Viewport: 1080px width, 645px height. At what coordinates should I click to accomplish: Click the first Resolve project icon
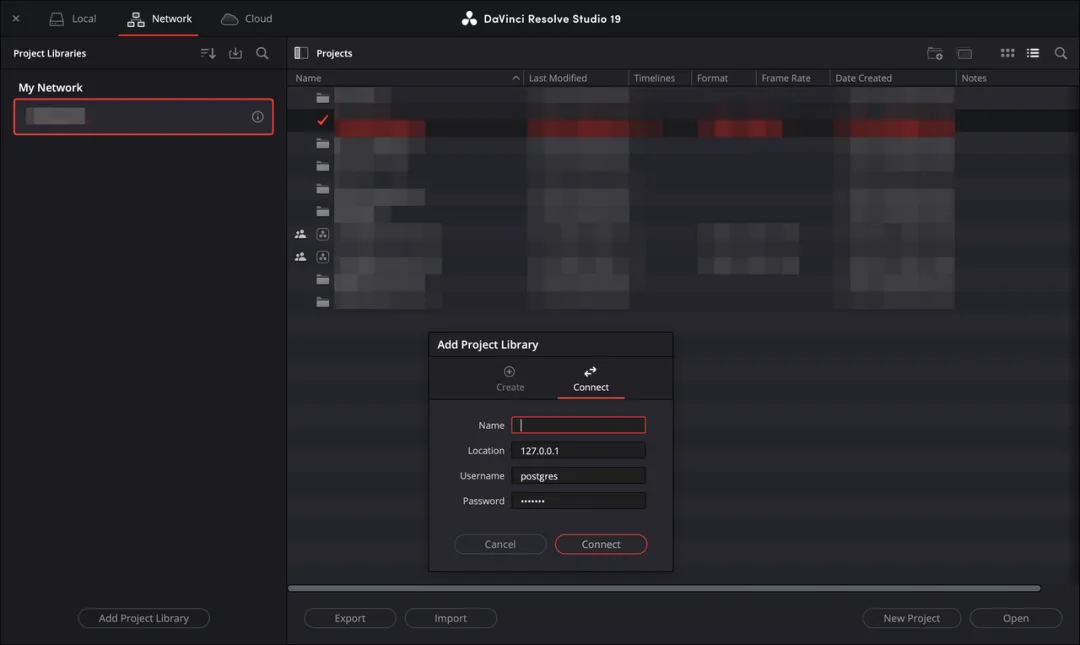pos(322,234)
